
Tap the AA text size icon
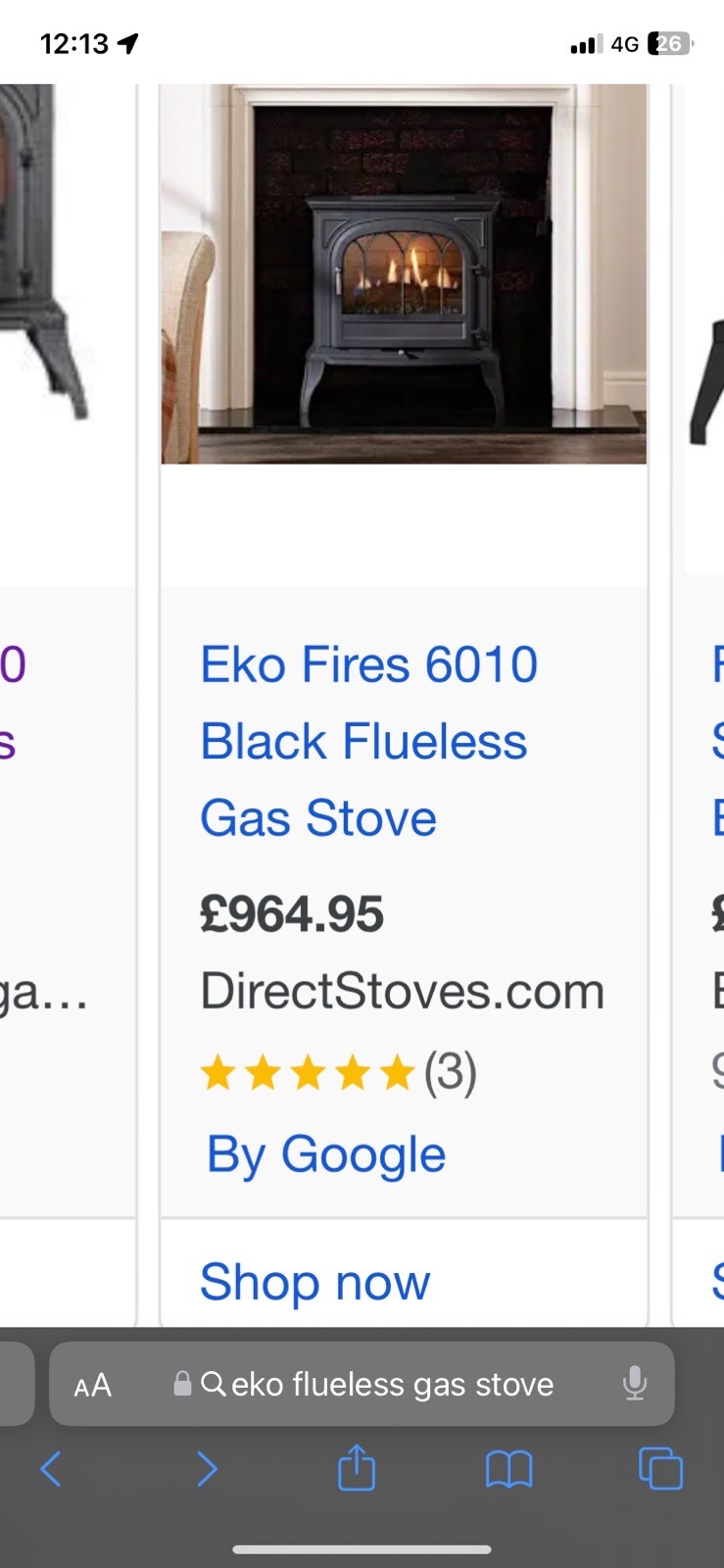pos(93,1384)
